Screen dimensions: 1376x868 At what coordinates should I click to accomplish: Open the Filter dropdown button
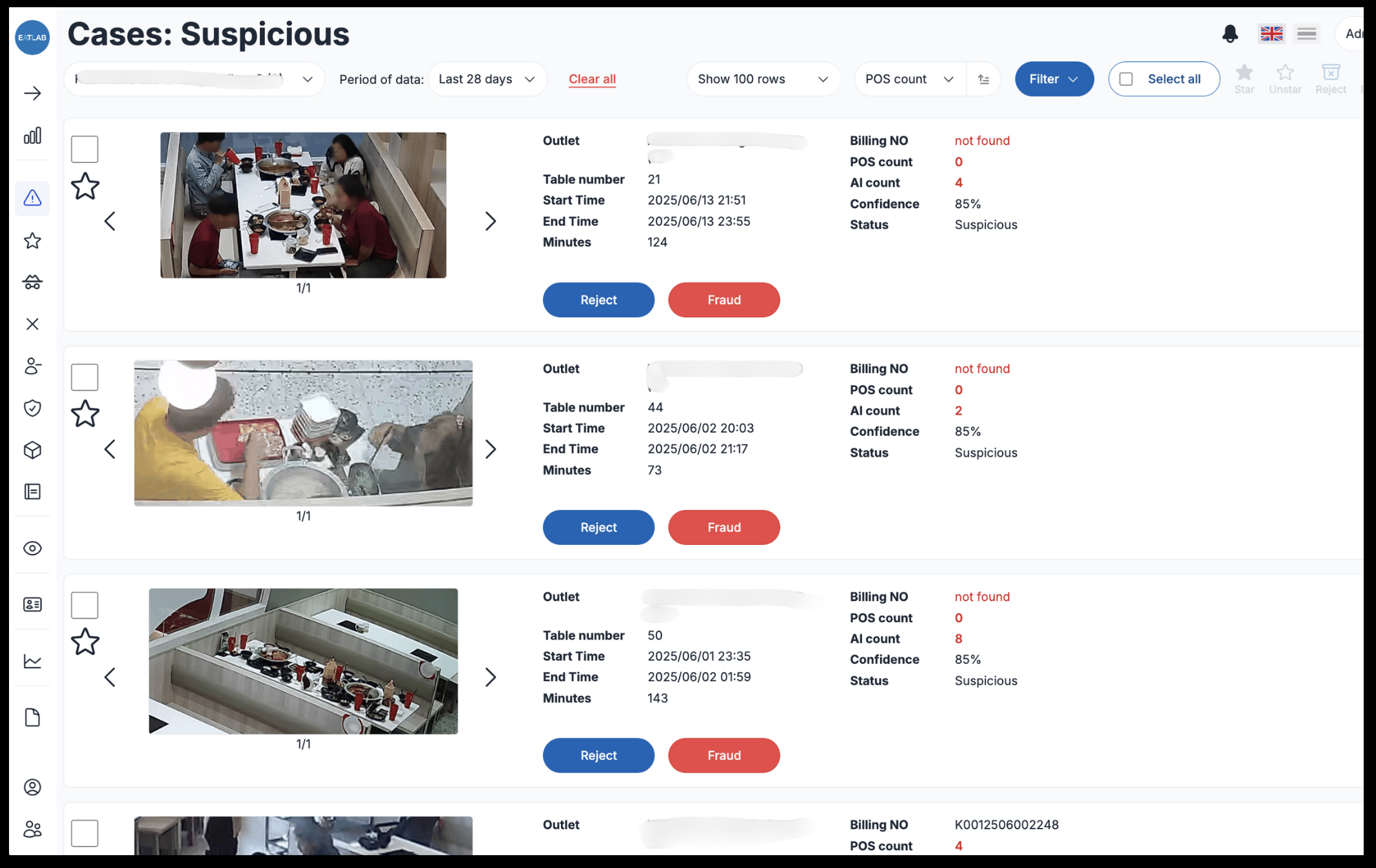(1054, 79)
